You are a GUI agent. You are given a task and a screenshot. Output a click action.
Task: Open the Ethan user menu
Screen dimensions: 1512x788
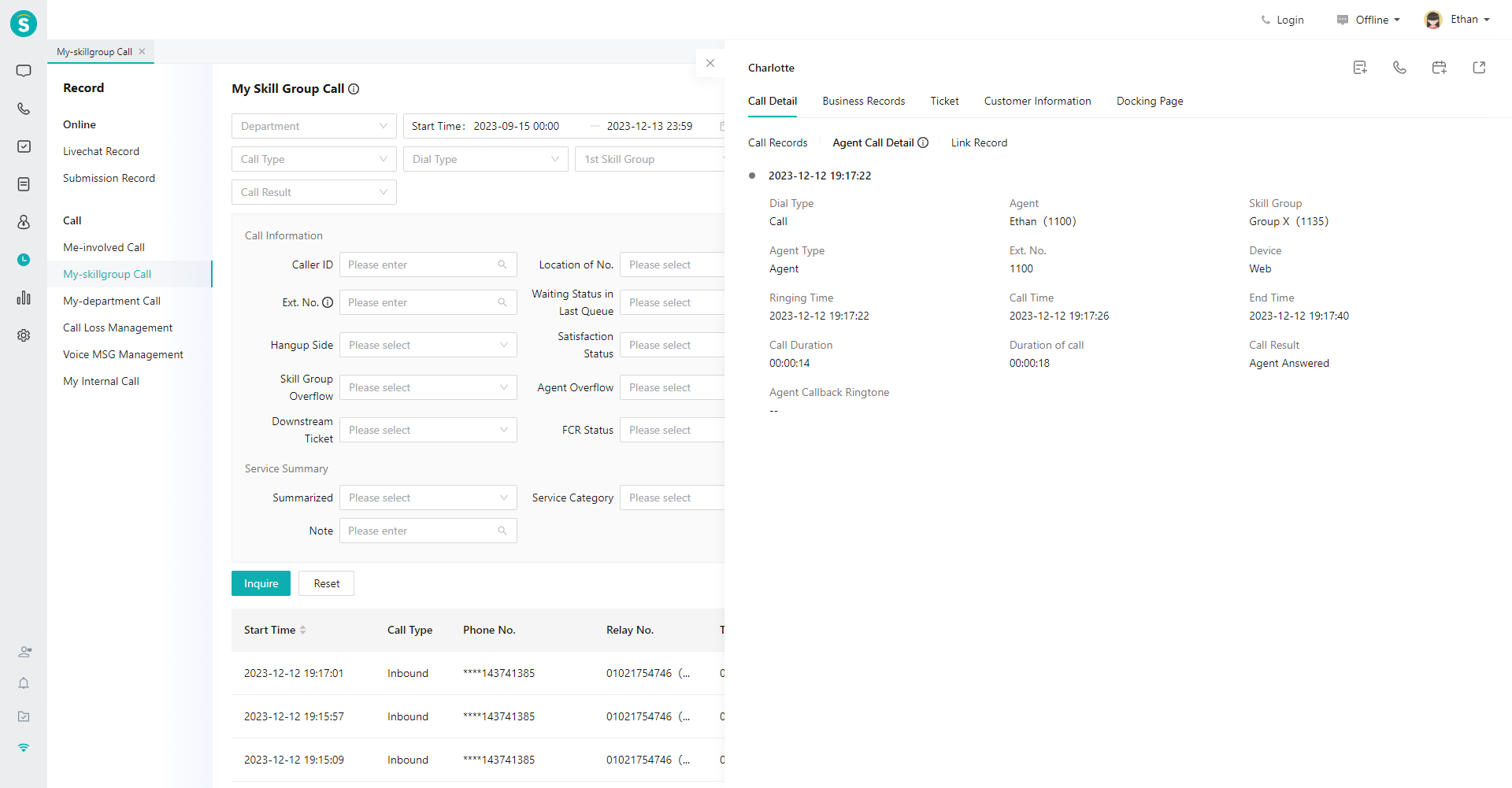tap(1457, 20)
